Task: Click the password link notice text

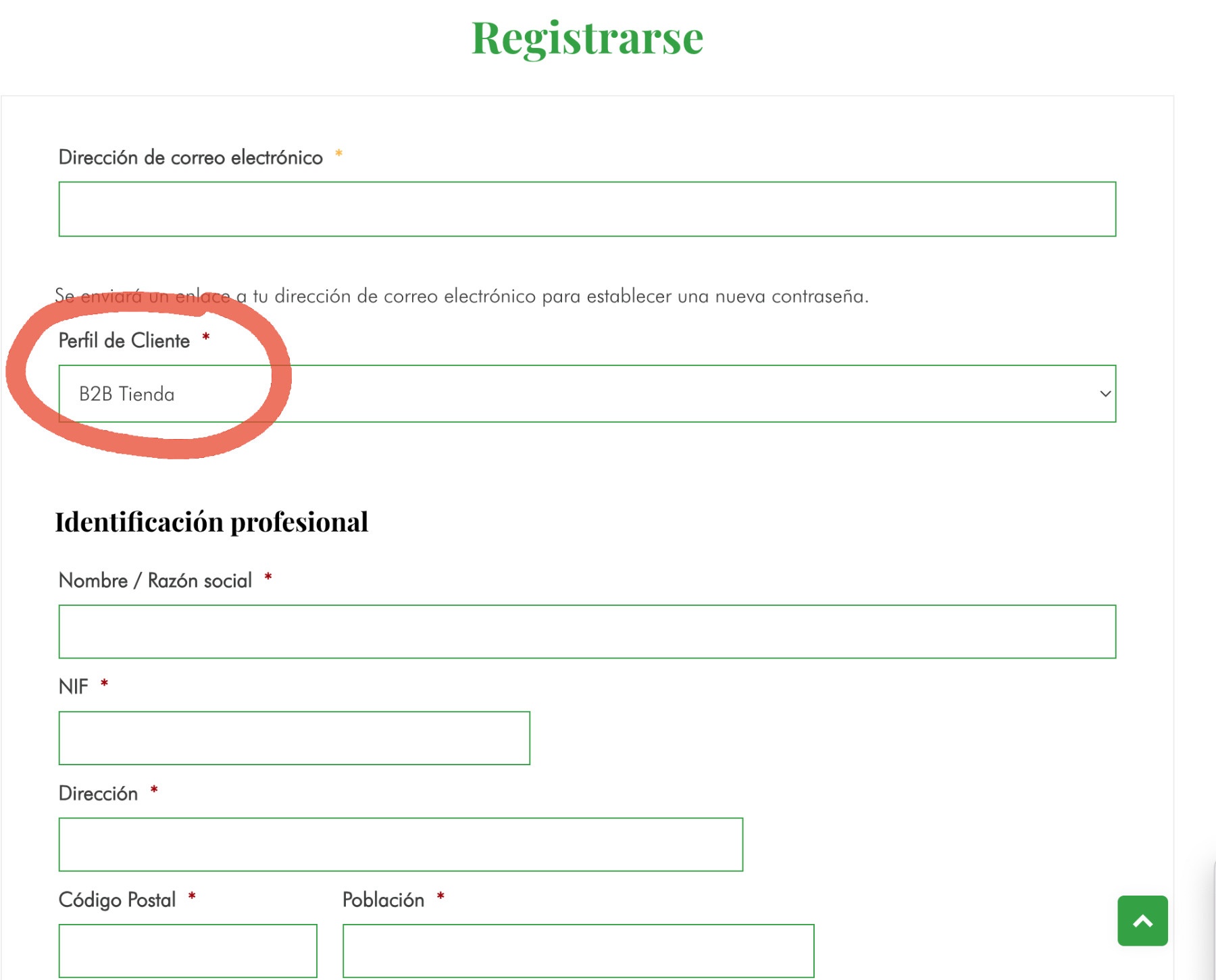Action: [461, 296]
